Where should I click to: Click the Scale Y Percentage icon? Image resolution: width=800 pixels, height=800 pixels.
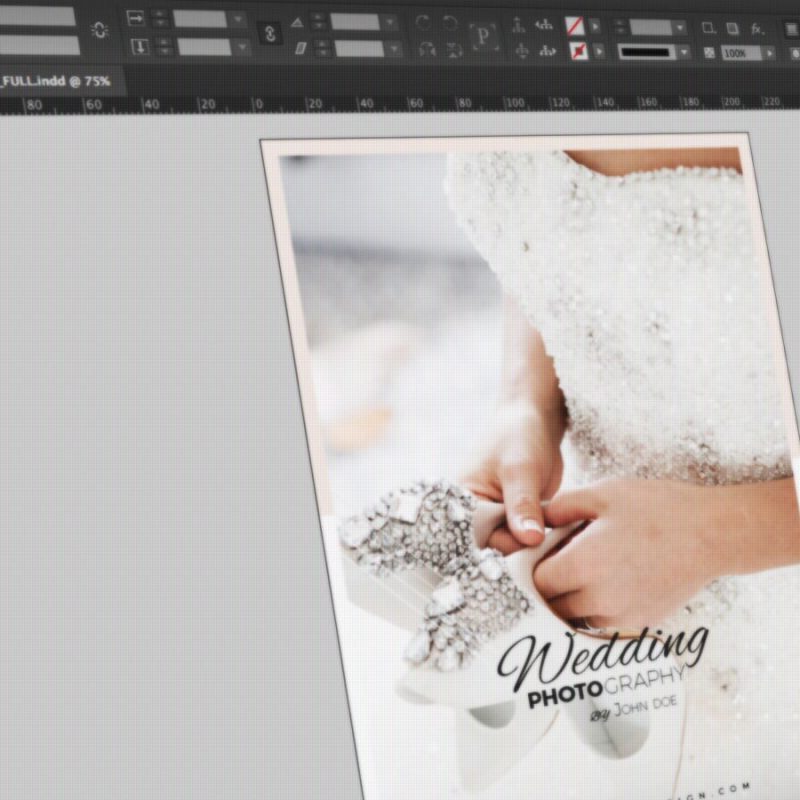139,47
